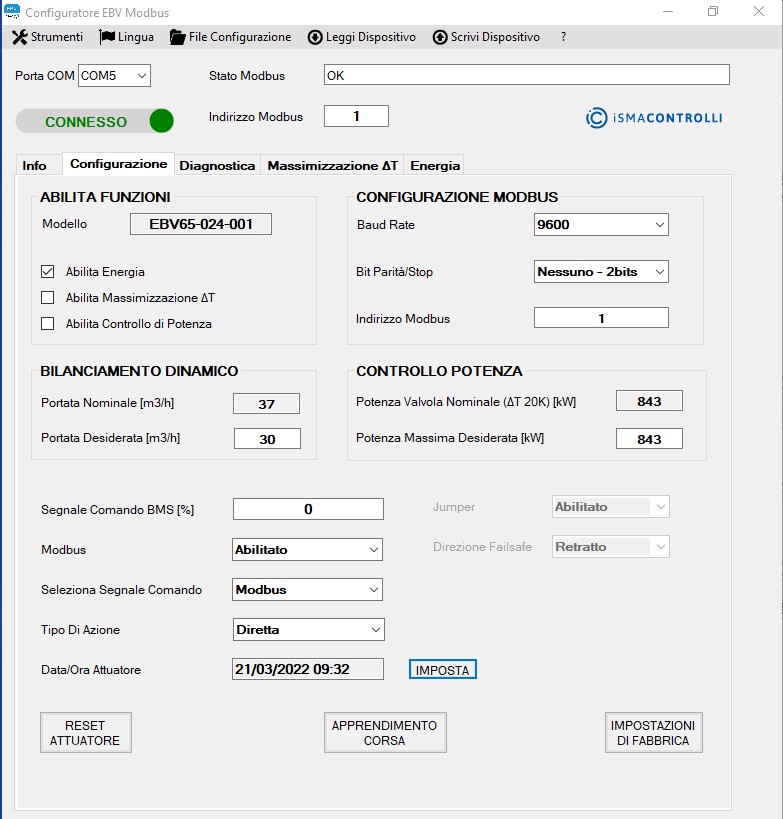
Task: Click the Portata Desiderata input field
Action: tap(267, 438)
